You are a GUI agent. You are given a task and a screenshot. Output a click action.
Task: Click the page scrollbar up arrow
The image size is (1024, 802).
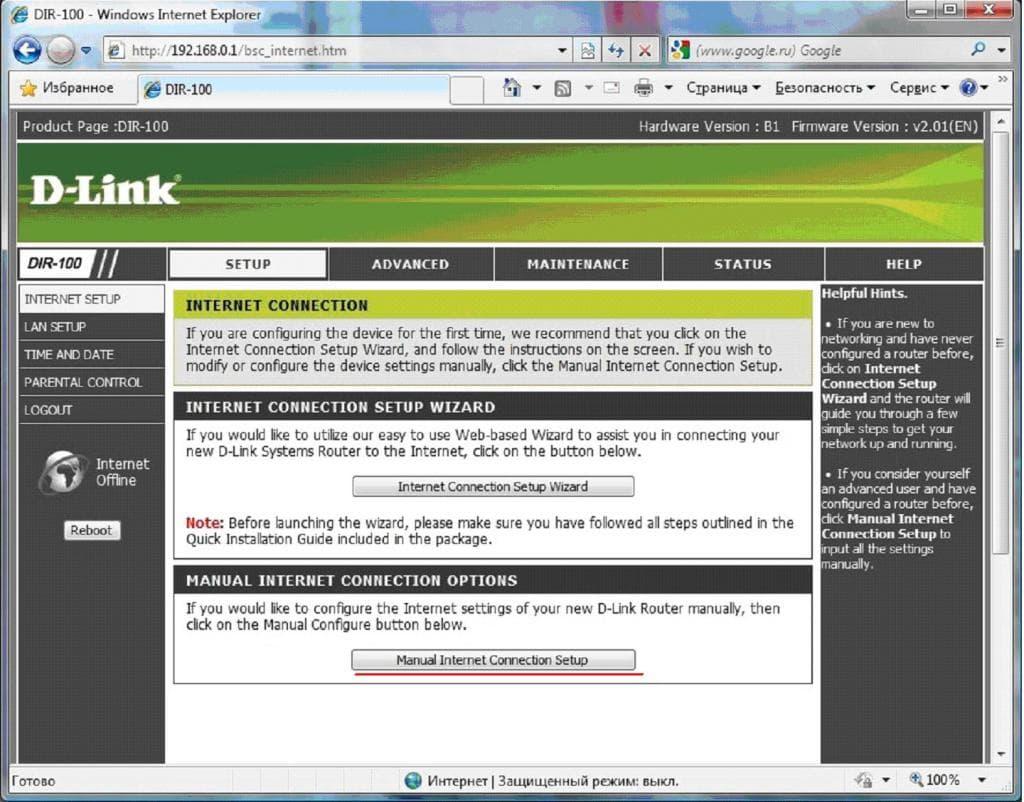click(x=1000, y=121)
